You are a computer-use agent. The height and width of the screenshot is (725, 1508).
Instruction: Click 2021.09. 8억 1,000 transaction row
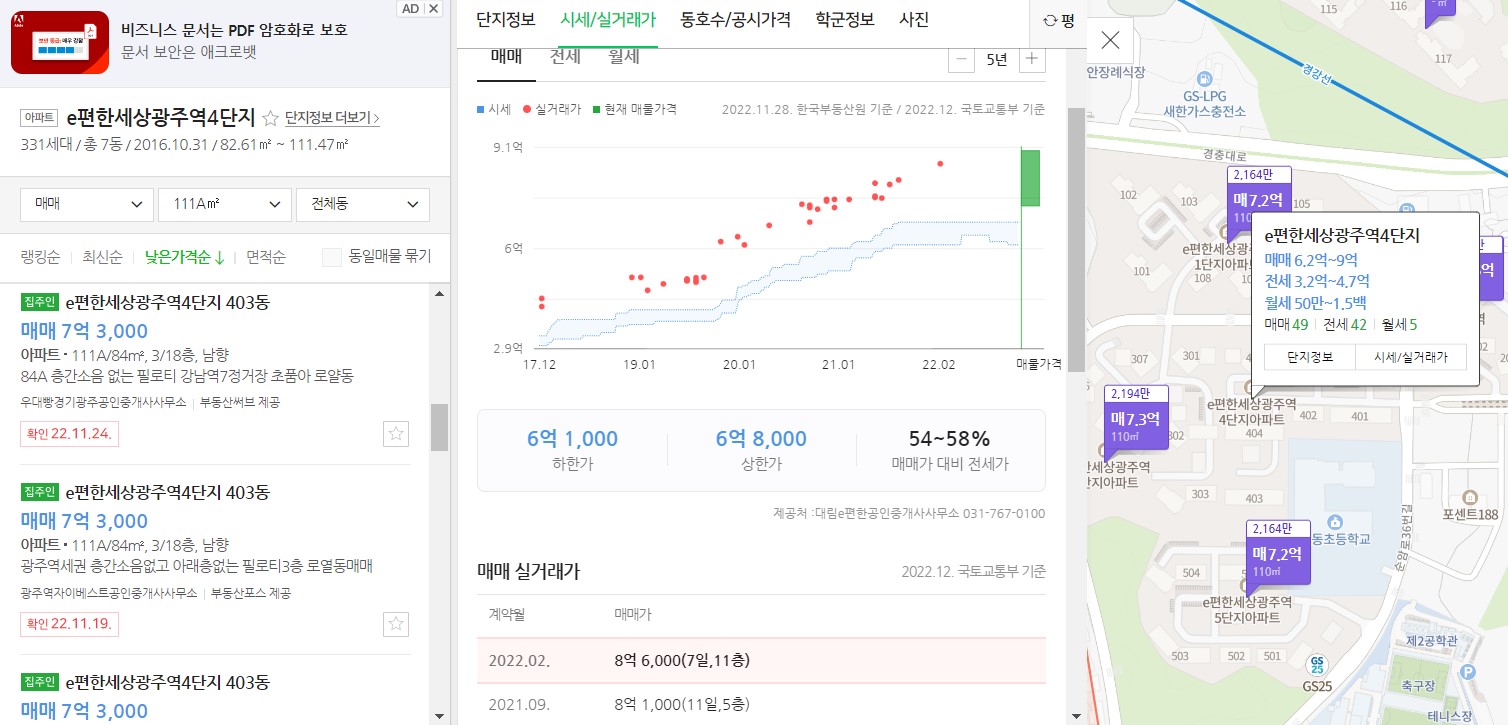(x=762, y=704)
